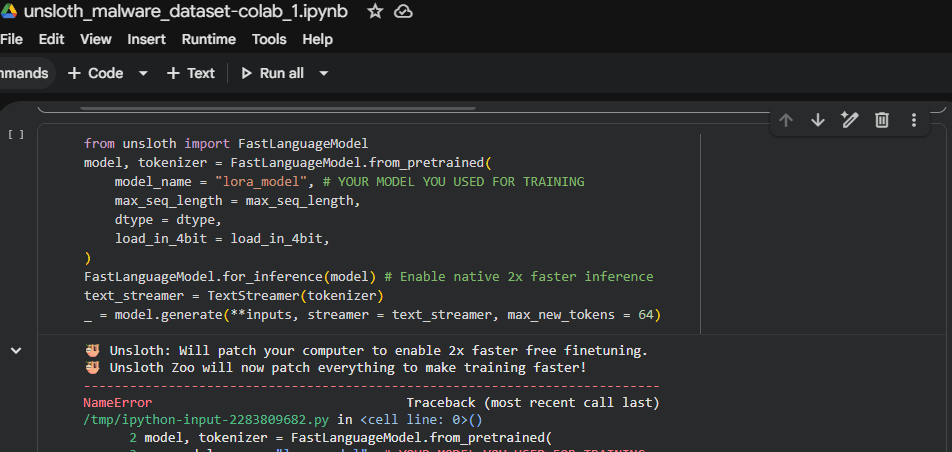Click the cloud save status icon
The image size is (952, 452).
(404, 12)
